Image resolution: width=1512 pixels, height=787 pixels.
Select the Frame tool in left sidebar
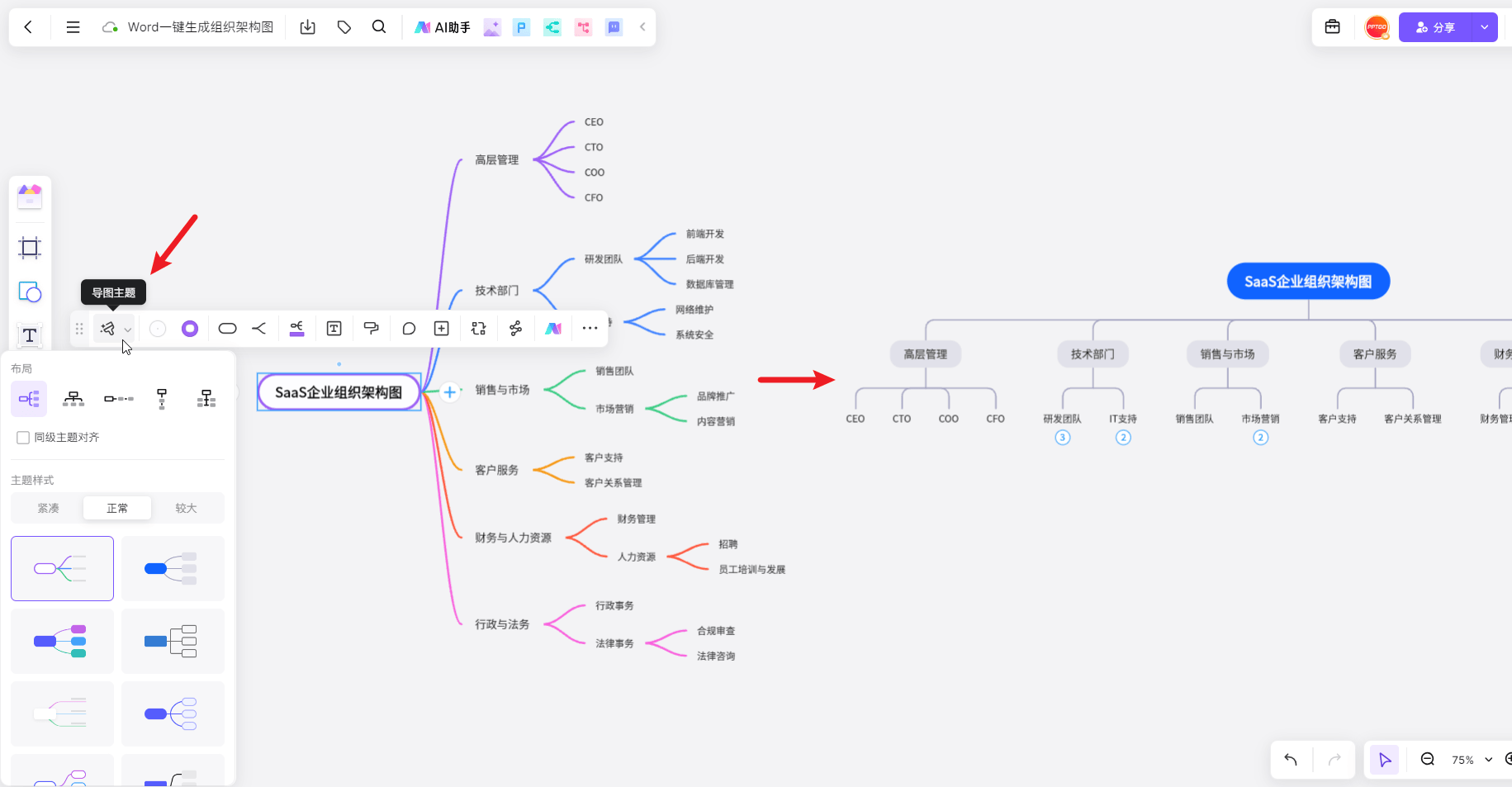pyautogui.click(x=30, y=248)
